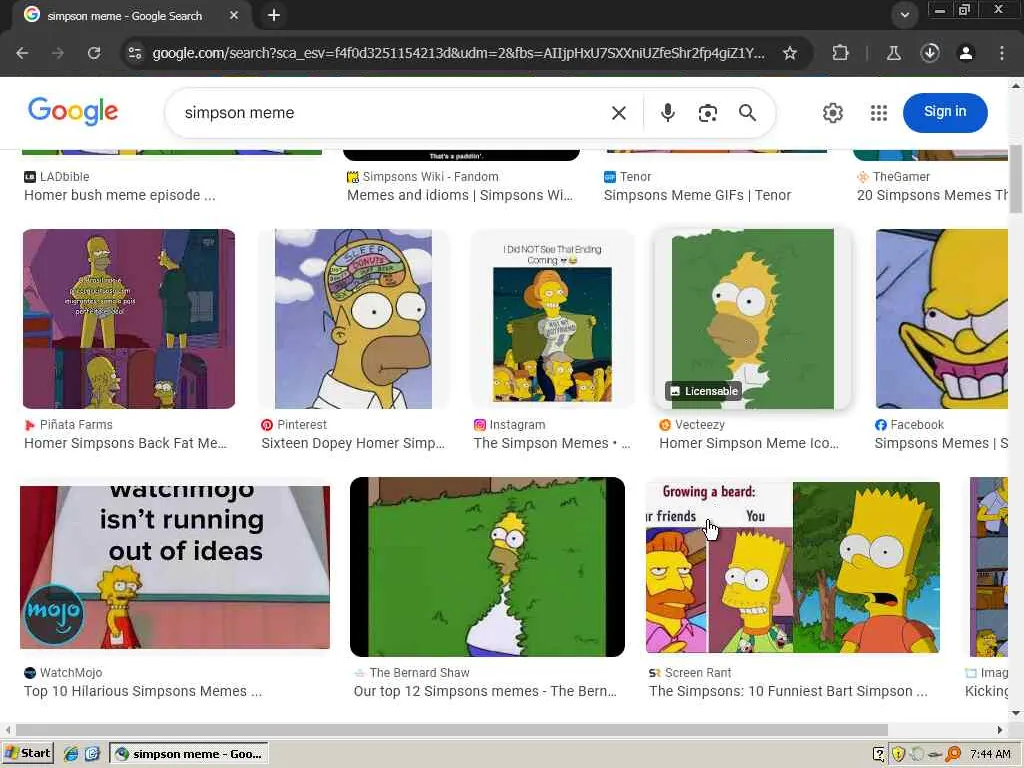Click the horizontal scrollbar thumb
Viewport: 1024px width, 768px height.
click(451, 729)
